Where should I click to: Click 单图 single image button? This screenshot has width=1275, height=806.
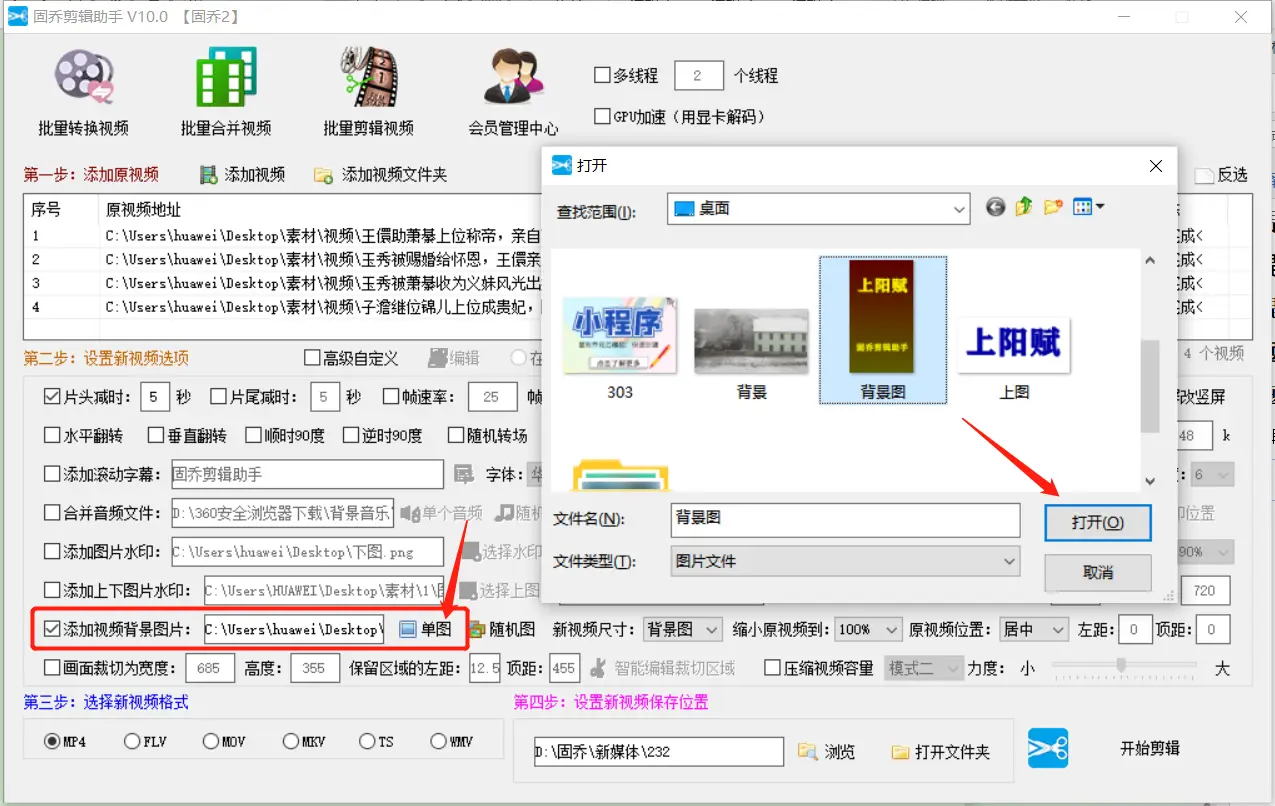(425, 629)
